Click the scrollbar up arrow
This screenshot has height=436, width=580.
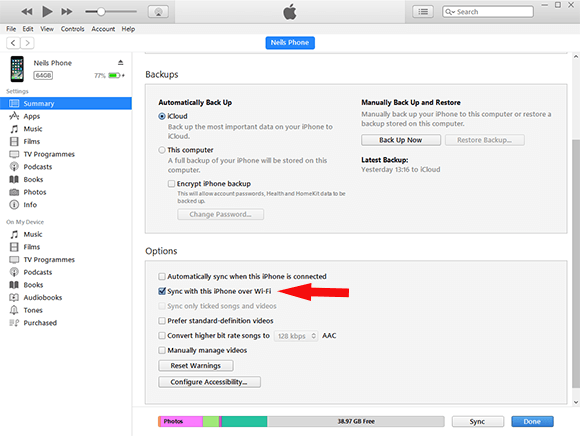pyautogui.click(x=576, y=57)
